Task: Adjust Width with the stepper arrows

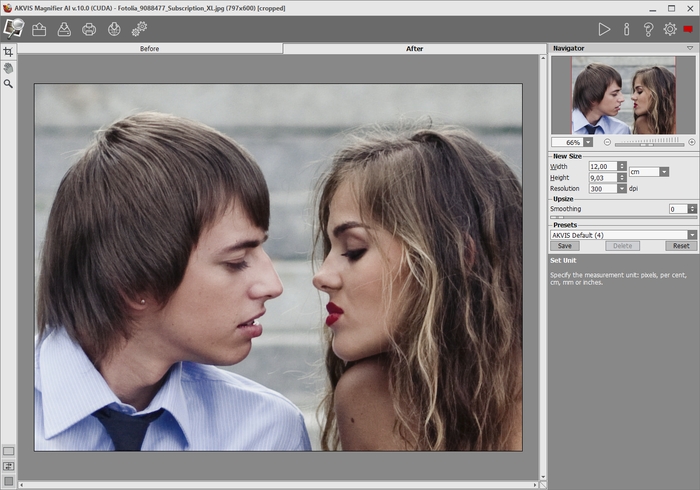Action: coord(622,166)
